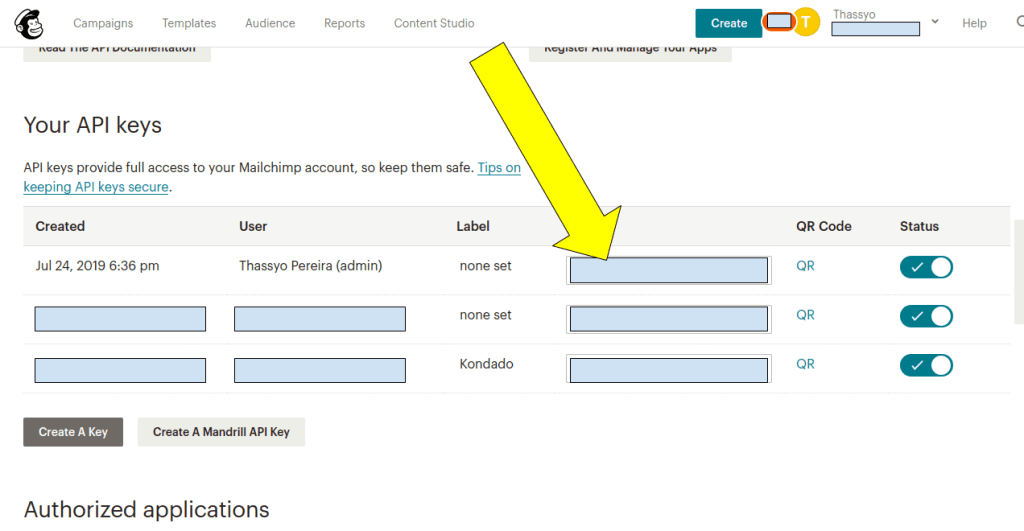Open Content Studio
1024x531 pixels.
[434, 23]
